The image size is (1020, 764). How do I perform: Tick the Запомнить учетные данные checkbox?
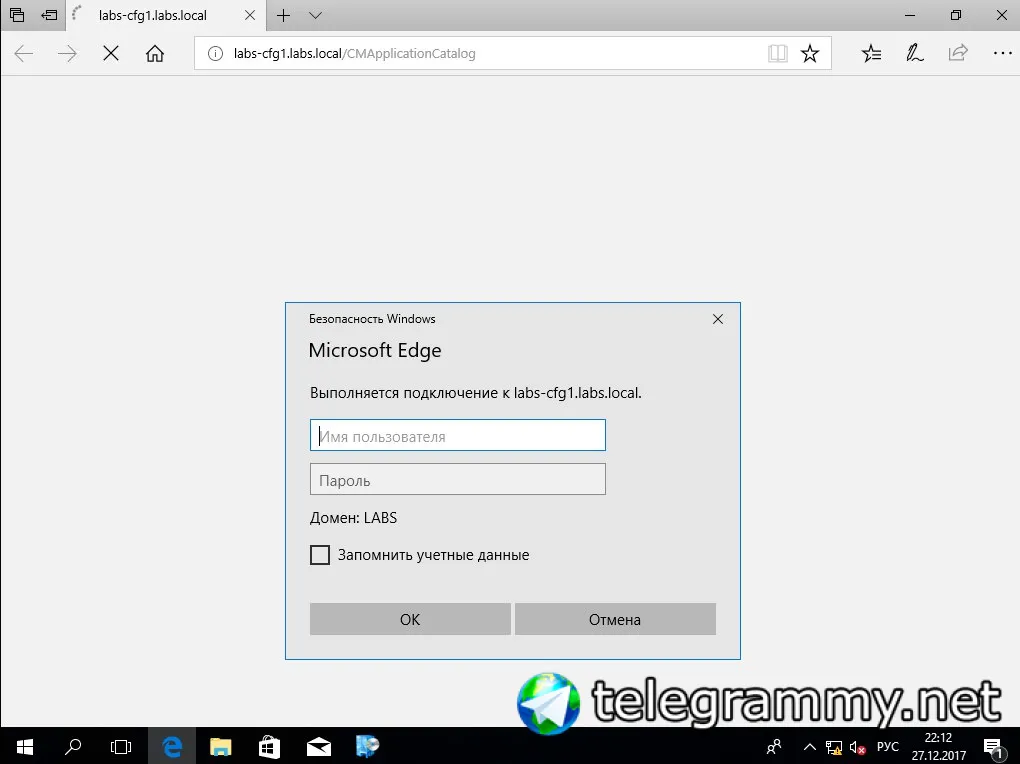click(319, 555)
